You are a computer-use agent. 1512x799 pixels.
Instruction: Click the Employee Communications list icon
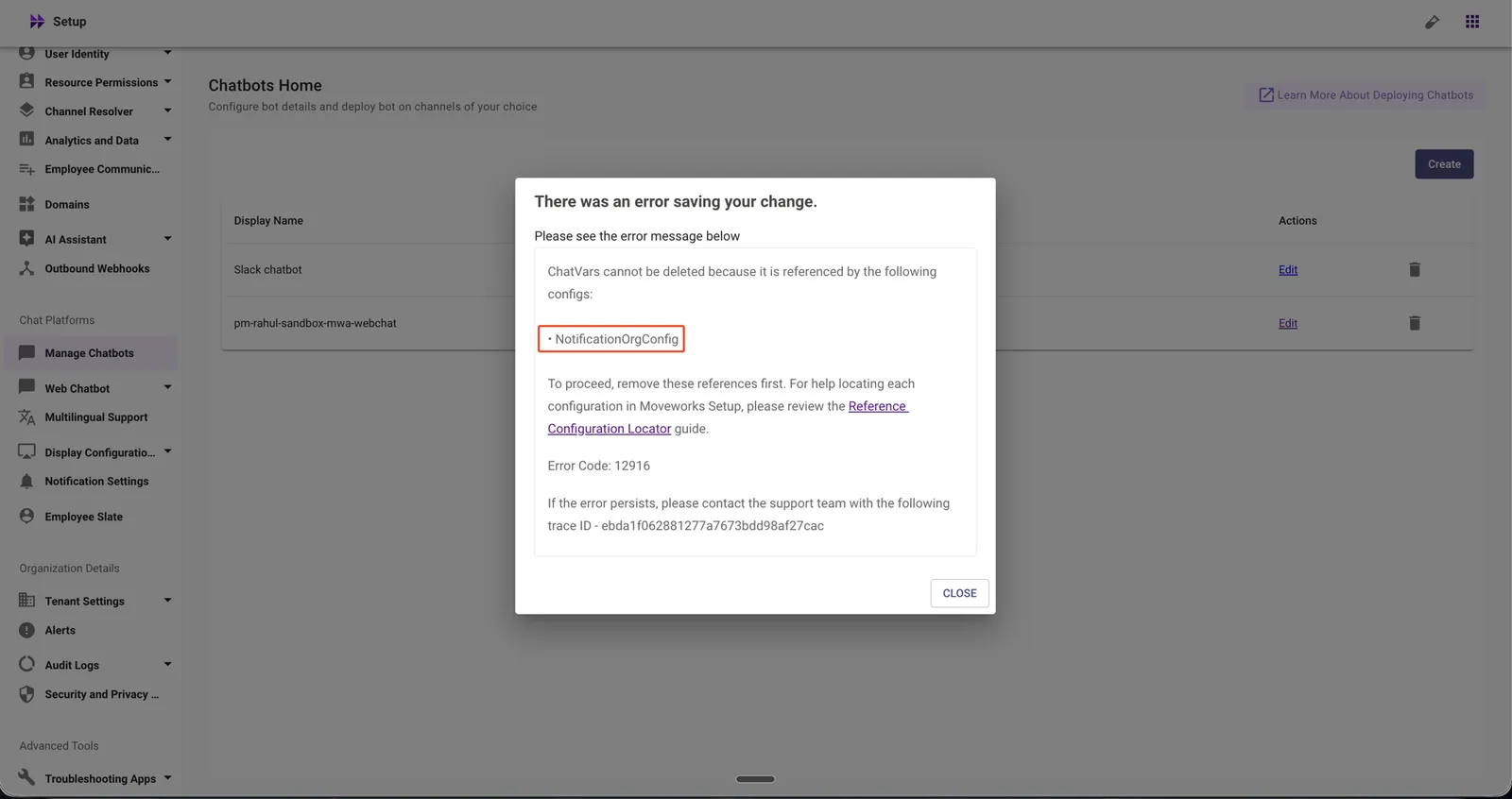[26, 169]
